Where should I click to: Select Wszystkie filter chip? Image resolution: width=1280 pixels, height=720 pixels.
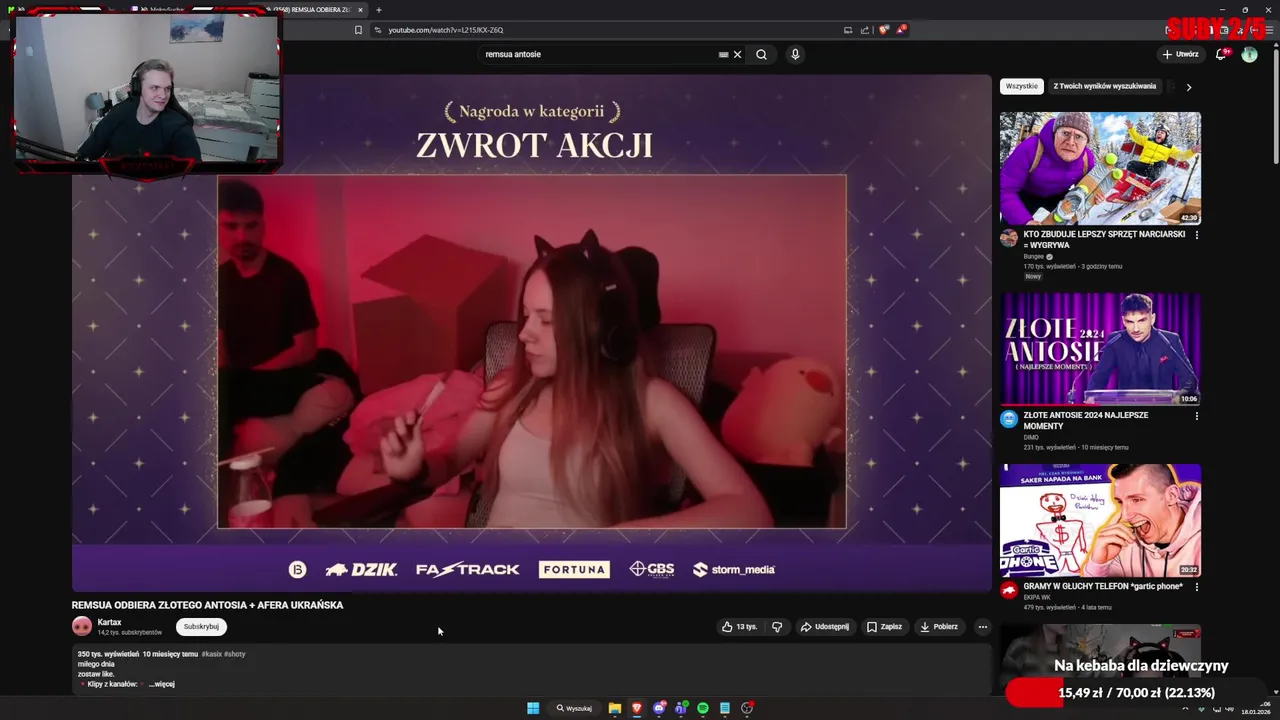[1021, 86]
